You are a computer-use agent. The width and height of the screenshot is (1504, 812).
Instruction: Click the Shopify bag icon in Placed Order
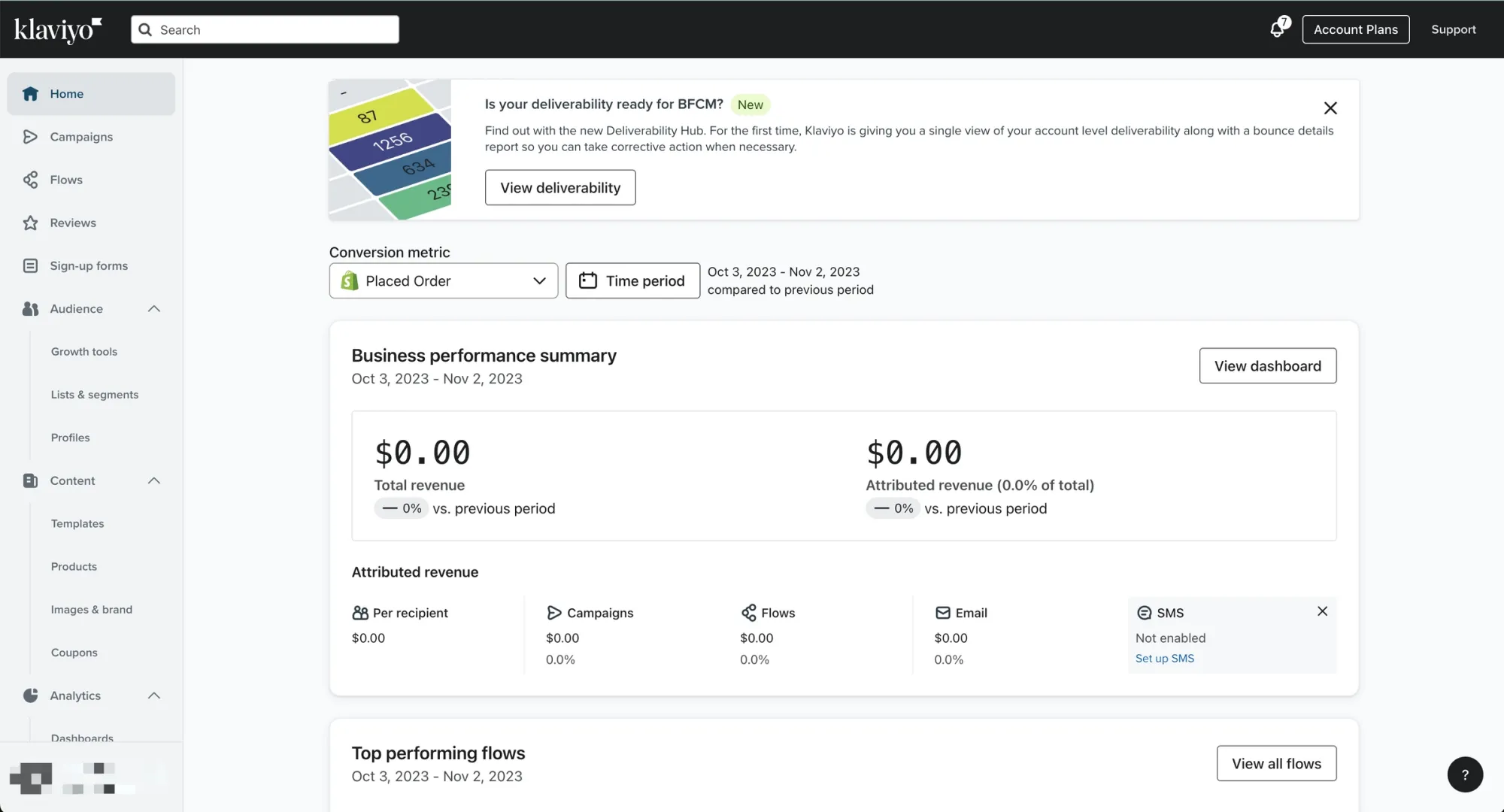[x=349, y=280]
